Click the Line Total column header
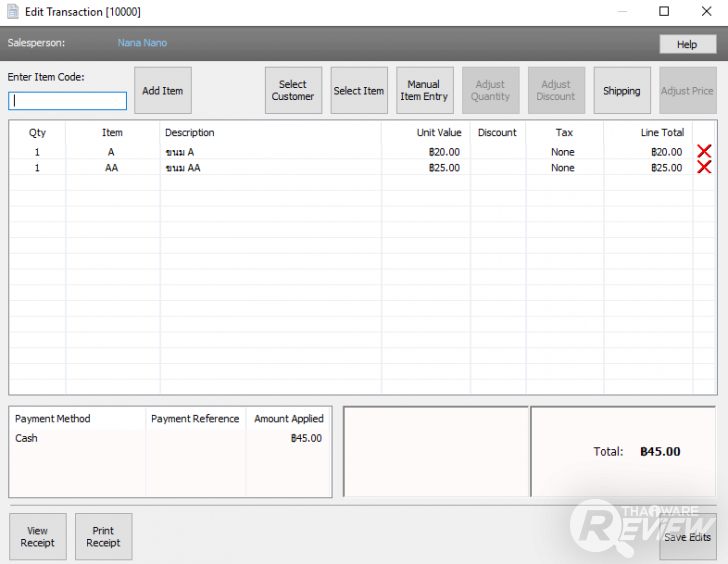 click(648, 133)
